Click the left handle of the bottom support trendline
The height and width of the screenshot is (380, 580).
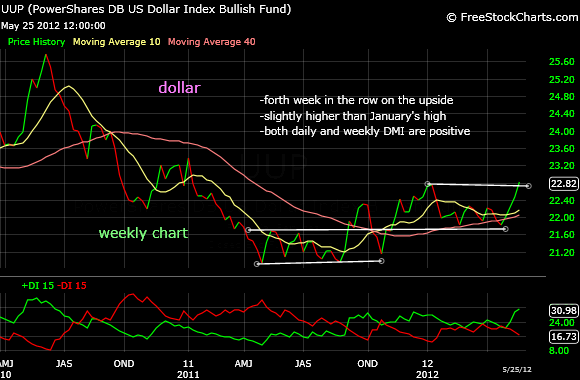pyautogui.click(x=257, y=264)
